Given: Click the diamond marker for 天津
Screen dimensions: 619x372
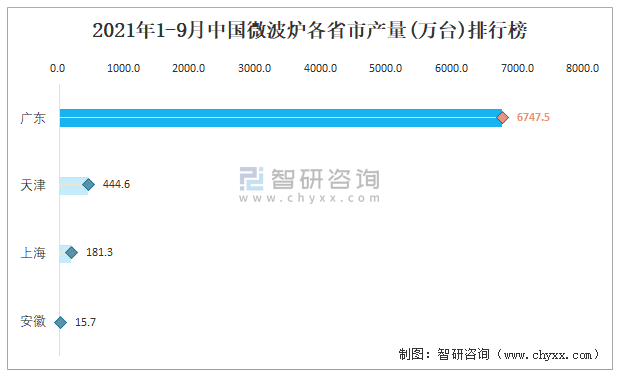Looking at the screenshot, I should [88, 184].
